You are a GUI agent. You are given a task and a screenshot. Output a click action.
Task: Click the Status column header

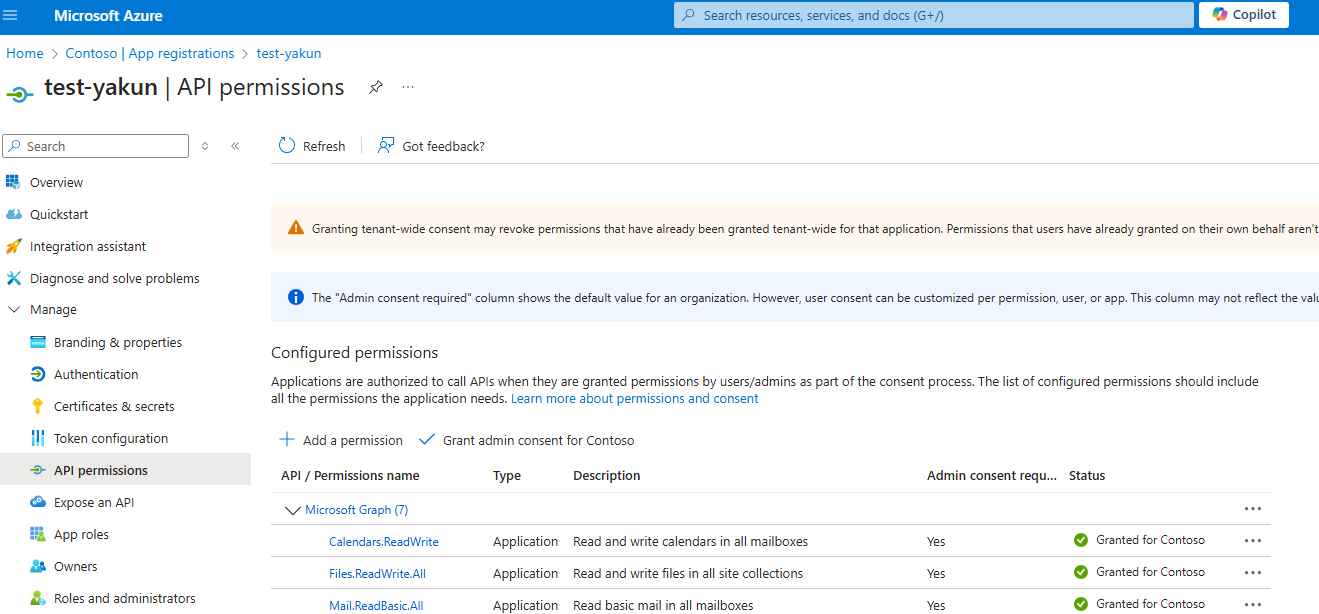coord(1087,475)
